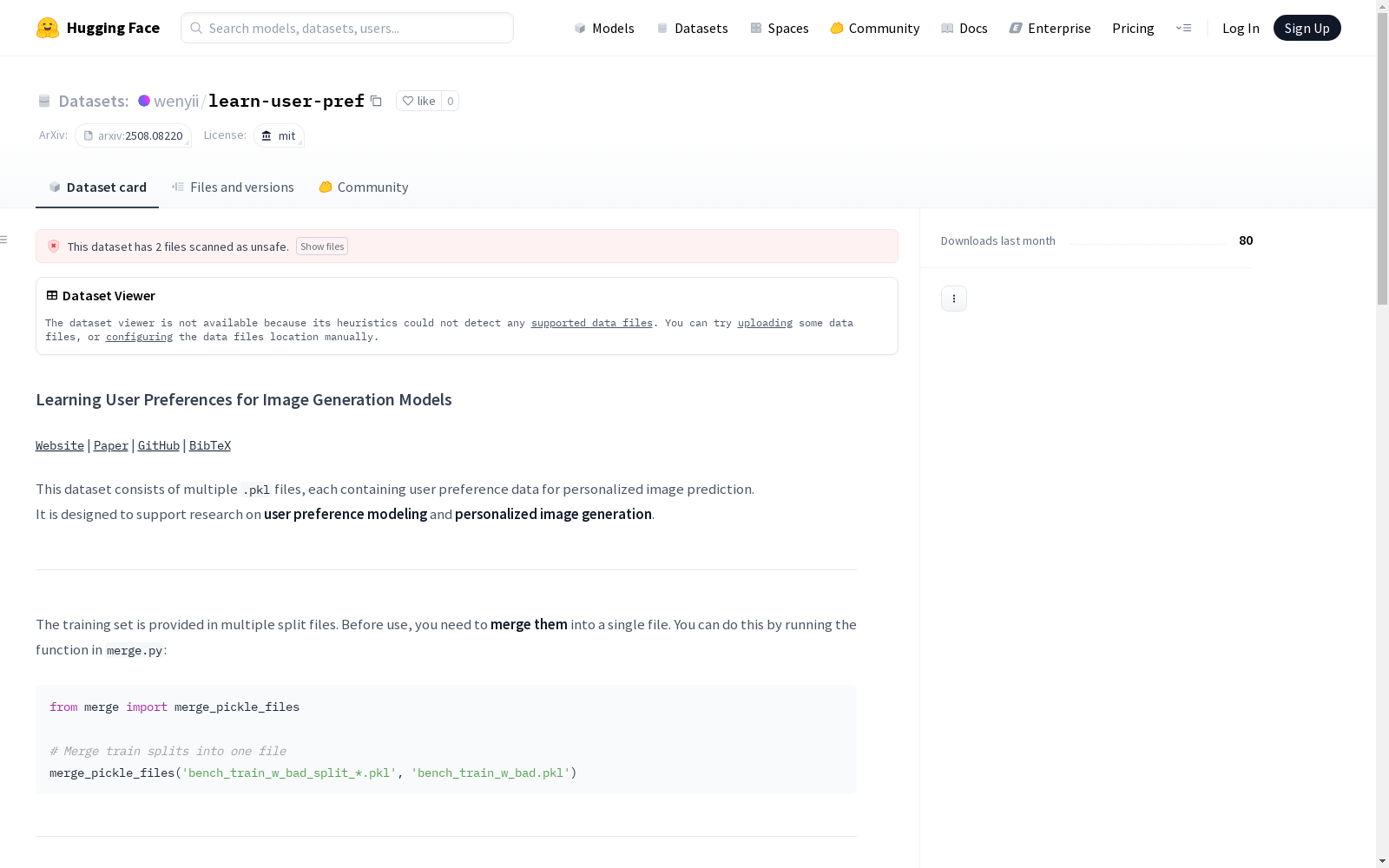
Task: Follow the 'configuring' link in the viewer notice
Action: [139, 337]
